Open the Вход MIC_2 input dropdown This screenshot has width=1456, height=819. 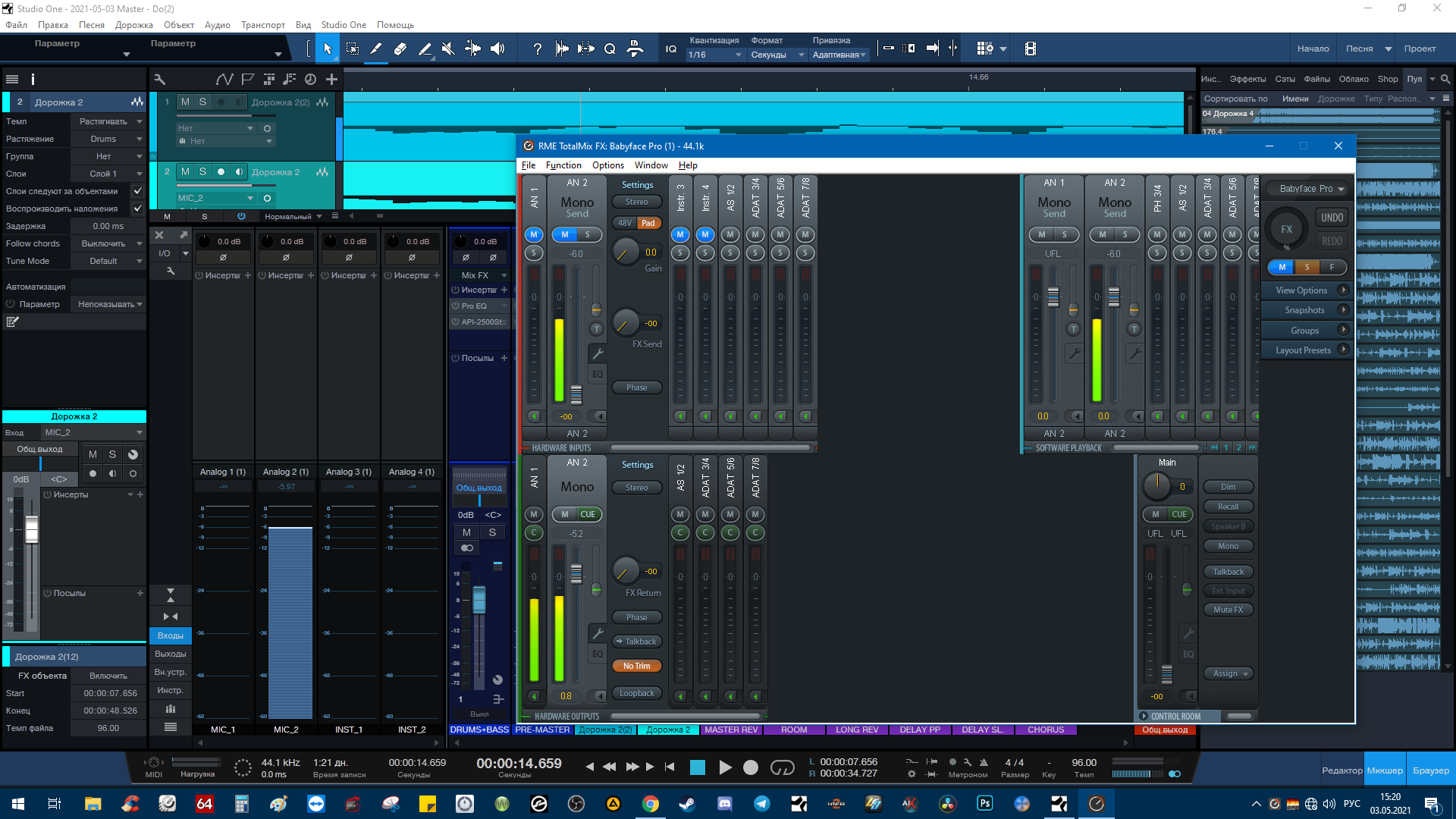click(93, 432)
